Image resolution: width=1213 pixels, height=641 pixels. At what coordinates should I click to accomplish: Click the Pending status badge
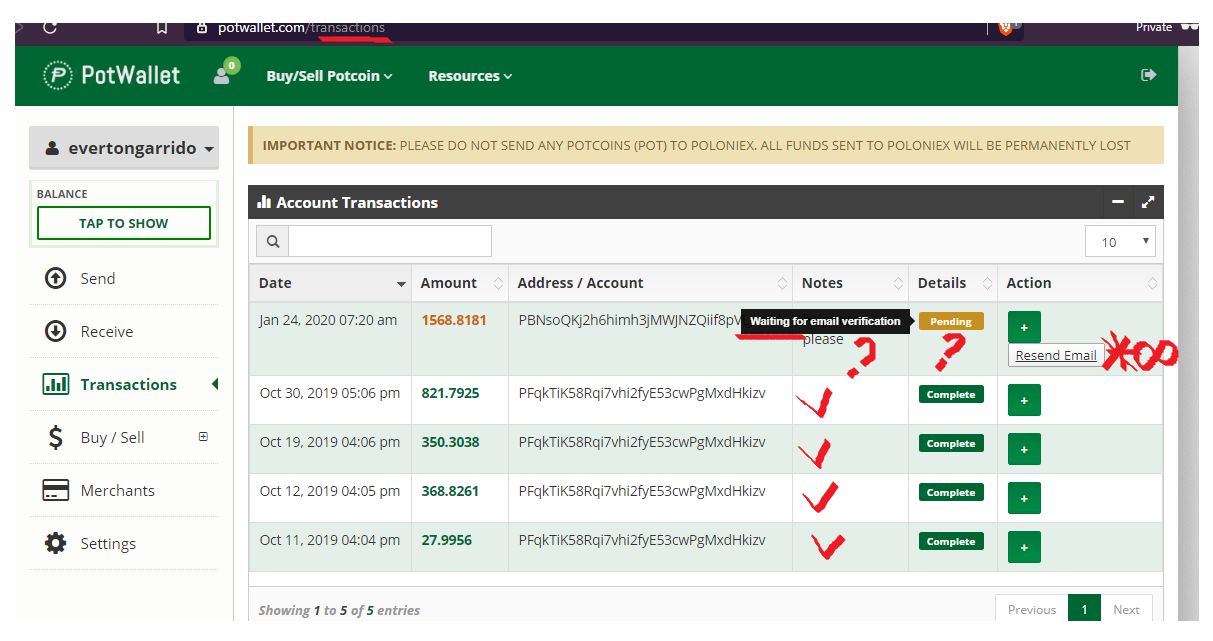(x=951, y=321)
